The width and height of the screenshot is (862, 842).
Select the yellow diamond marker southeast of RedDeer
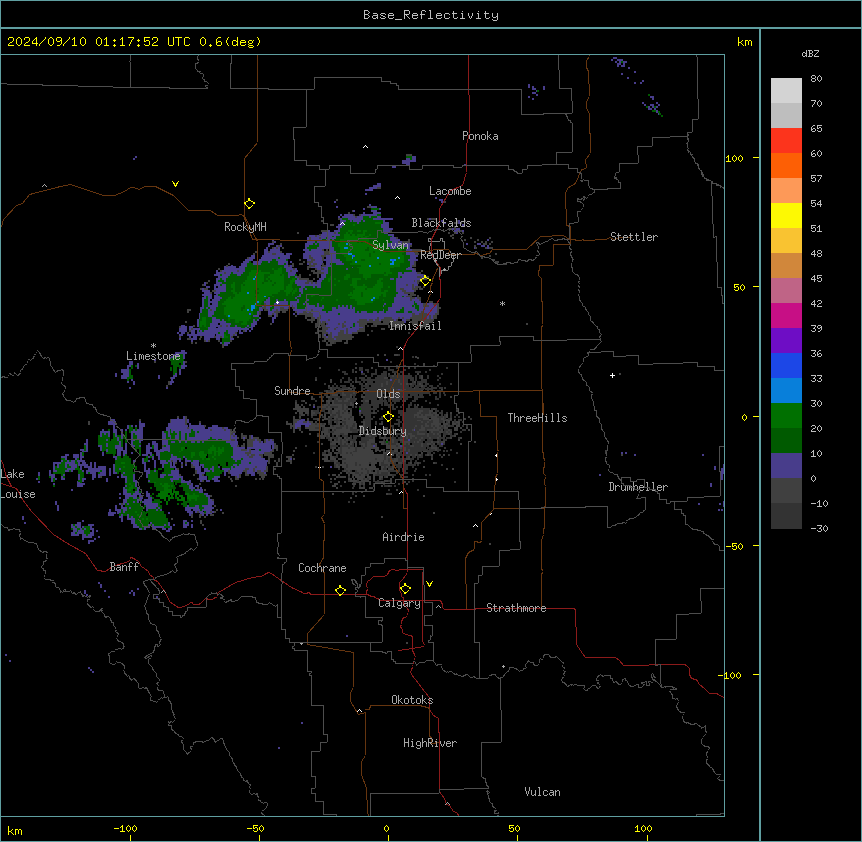tap(425, 281)
